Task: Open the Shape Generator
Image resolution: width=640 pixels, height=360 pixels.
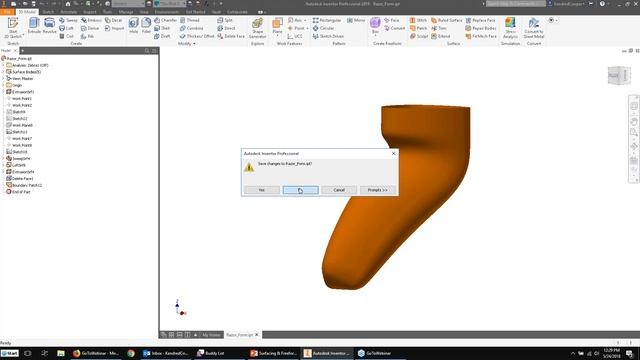Action: pos(258,28)
